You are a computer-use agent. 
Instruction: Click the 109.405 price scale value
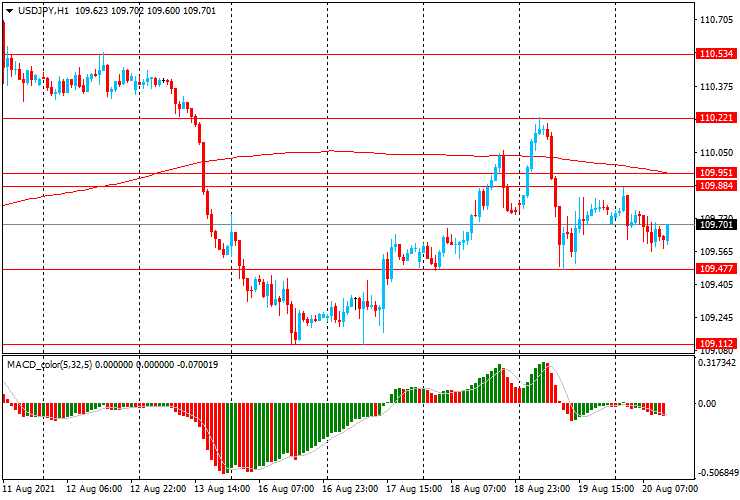coord(716,285)
